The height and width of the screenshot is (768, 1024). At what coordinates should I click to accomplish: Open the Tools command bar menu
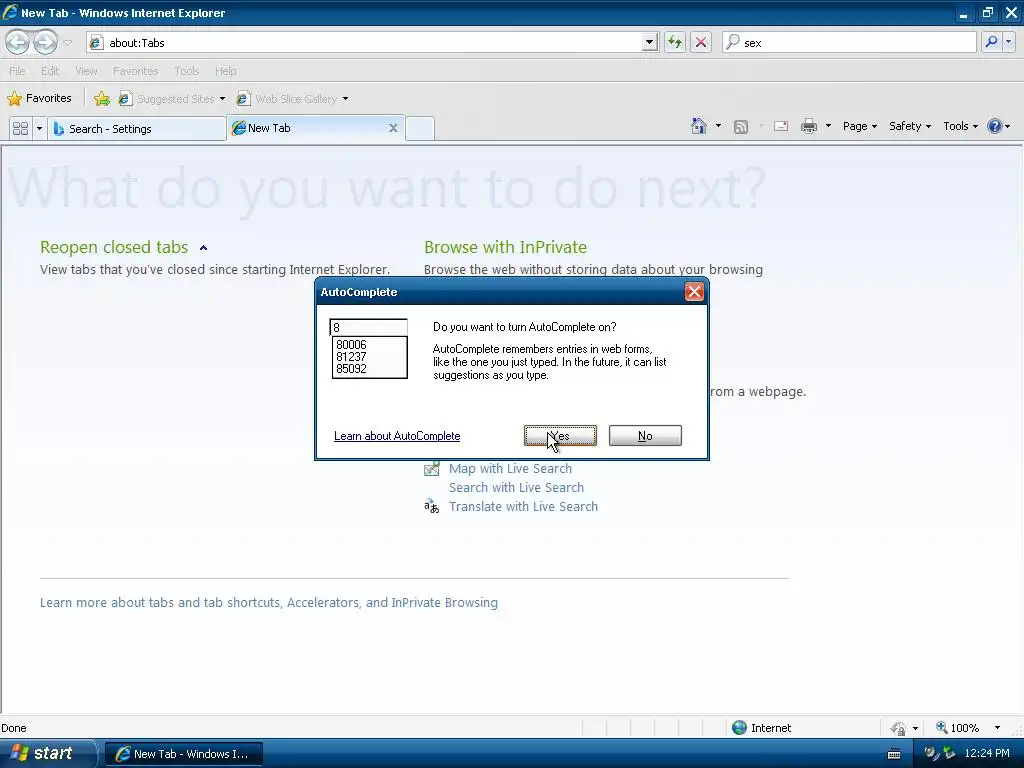[x=960, y=126]
